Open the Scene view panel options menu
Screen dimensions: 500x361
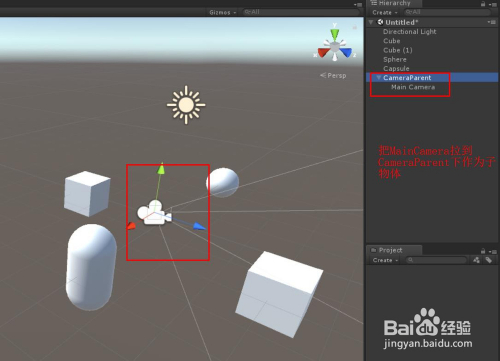(x=358, y=4)
